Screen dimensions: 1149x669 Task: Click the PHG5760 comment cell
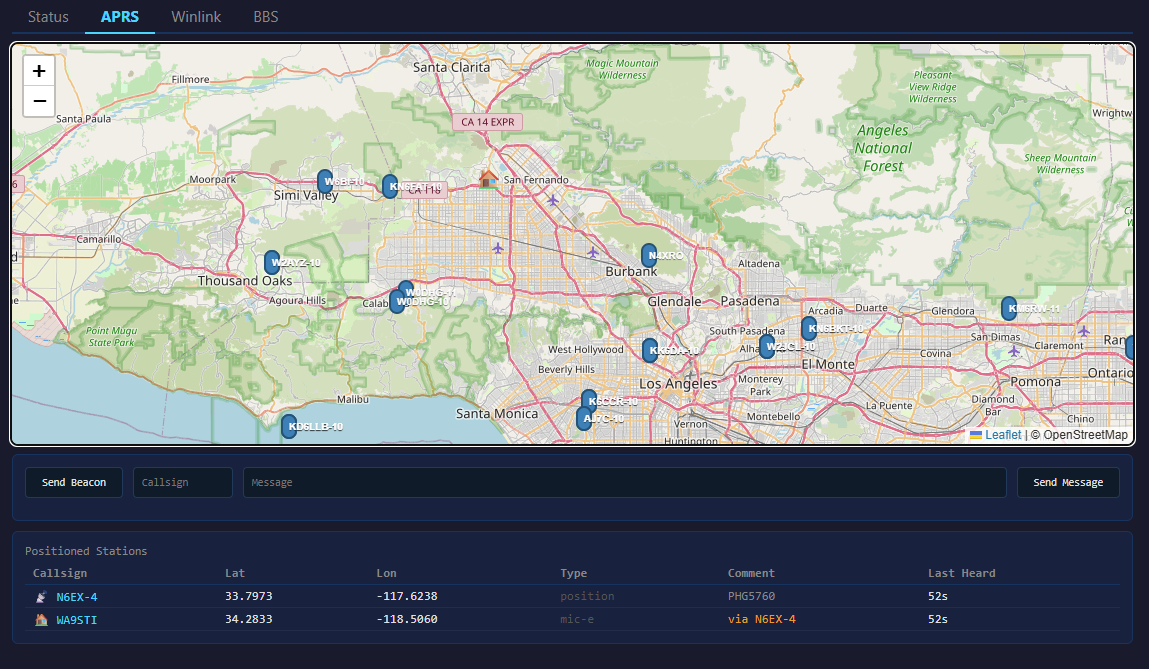tap(751, 596)
